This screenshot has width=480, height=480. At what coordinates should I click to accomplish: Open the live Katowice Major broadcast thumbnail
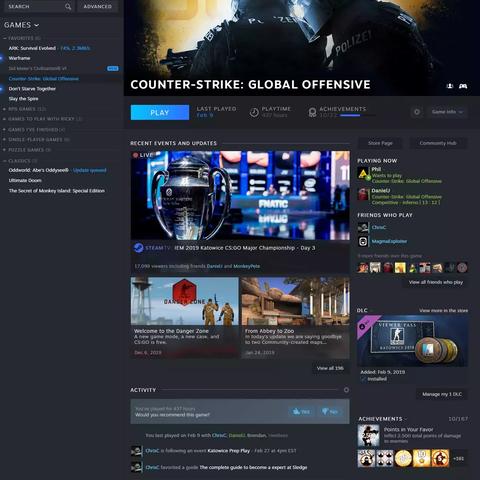pos(240,195)
